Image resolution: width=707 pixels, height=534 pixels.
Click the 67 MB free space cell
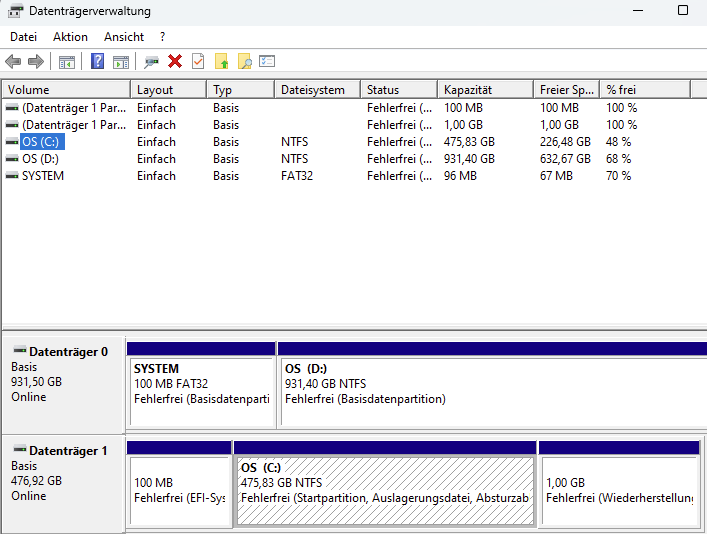pos(556,176)
